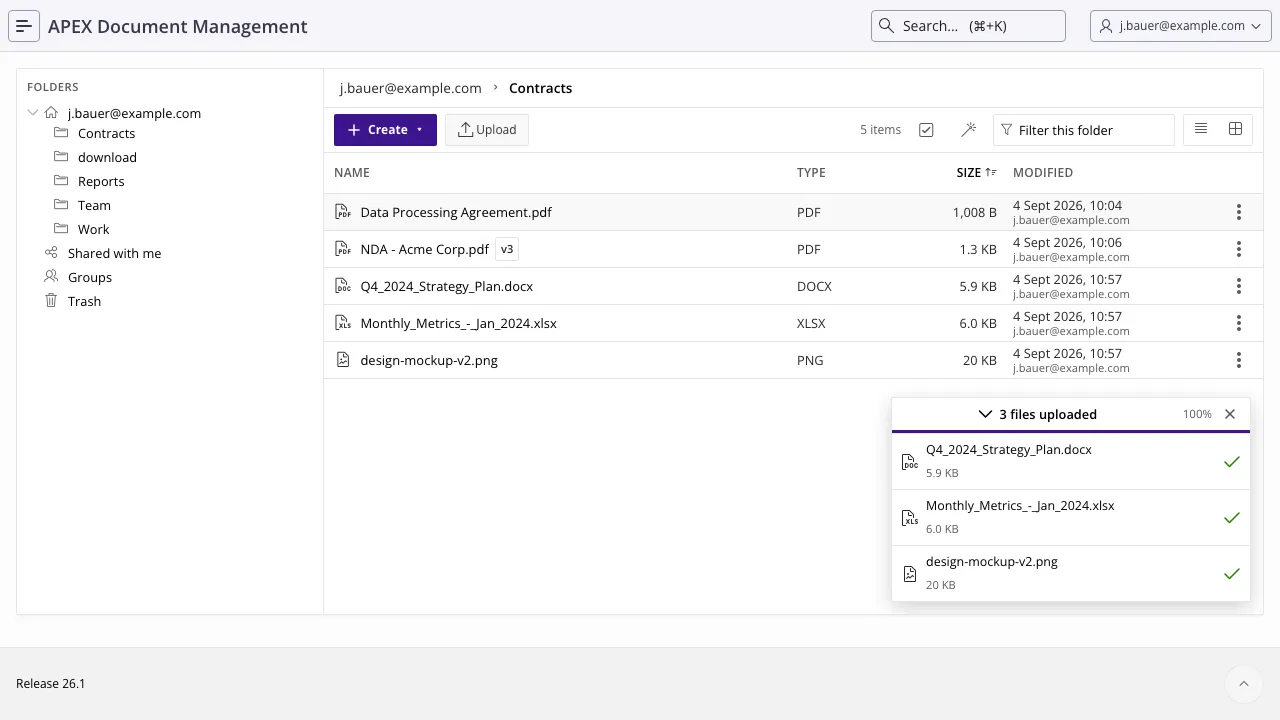This screenshot has height=720, width=1280.
Task: Click the Filter this folder field
Action: tap(1084, 130)
